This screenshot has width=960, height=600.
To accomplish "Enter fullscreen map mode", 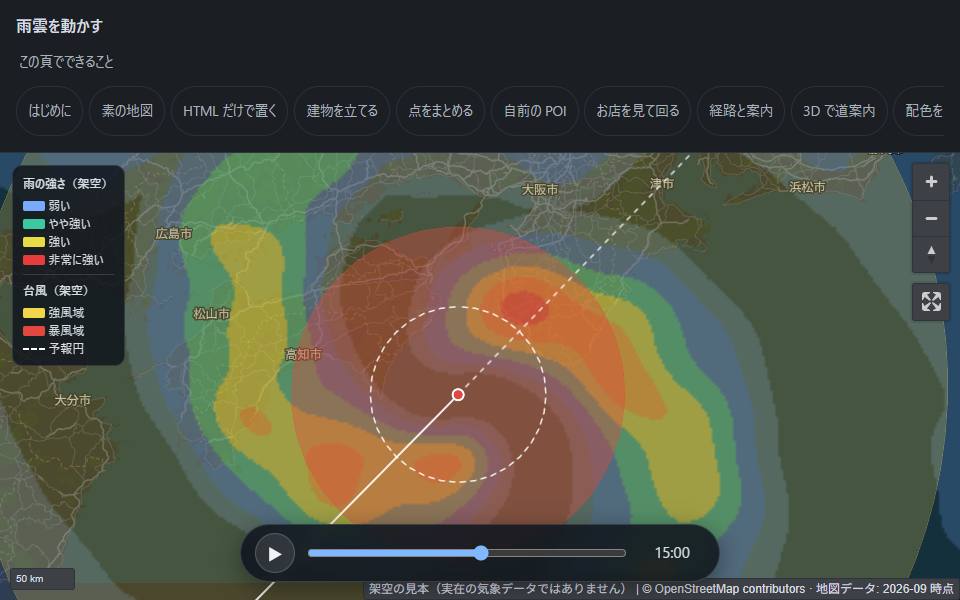I will coord(931,301).
